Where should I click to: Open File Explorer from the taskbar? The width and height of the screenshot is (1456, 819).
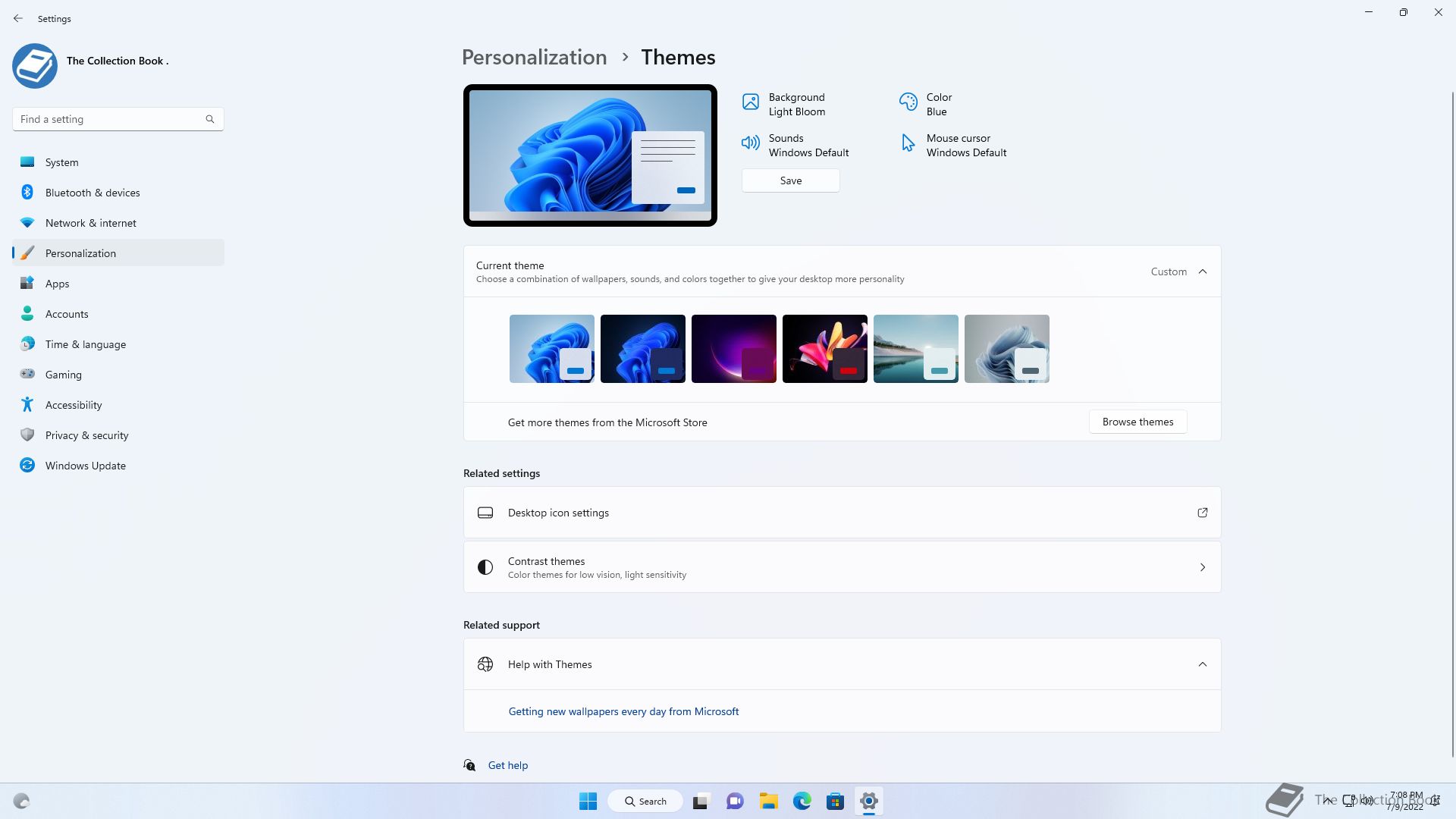point(768,801)
